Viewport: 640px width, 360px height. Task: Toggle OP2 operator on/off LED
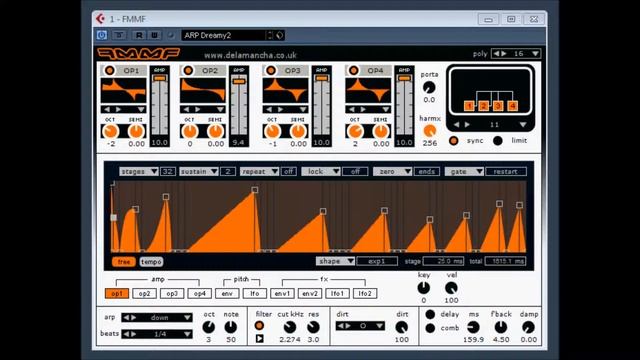click(x=188, y=70)
